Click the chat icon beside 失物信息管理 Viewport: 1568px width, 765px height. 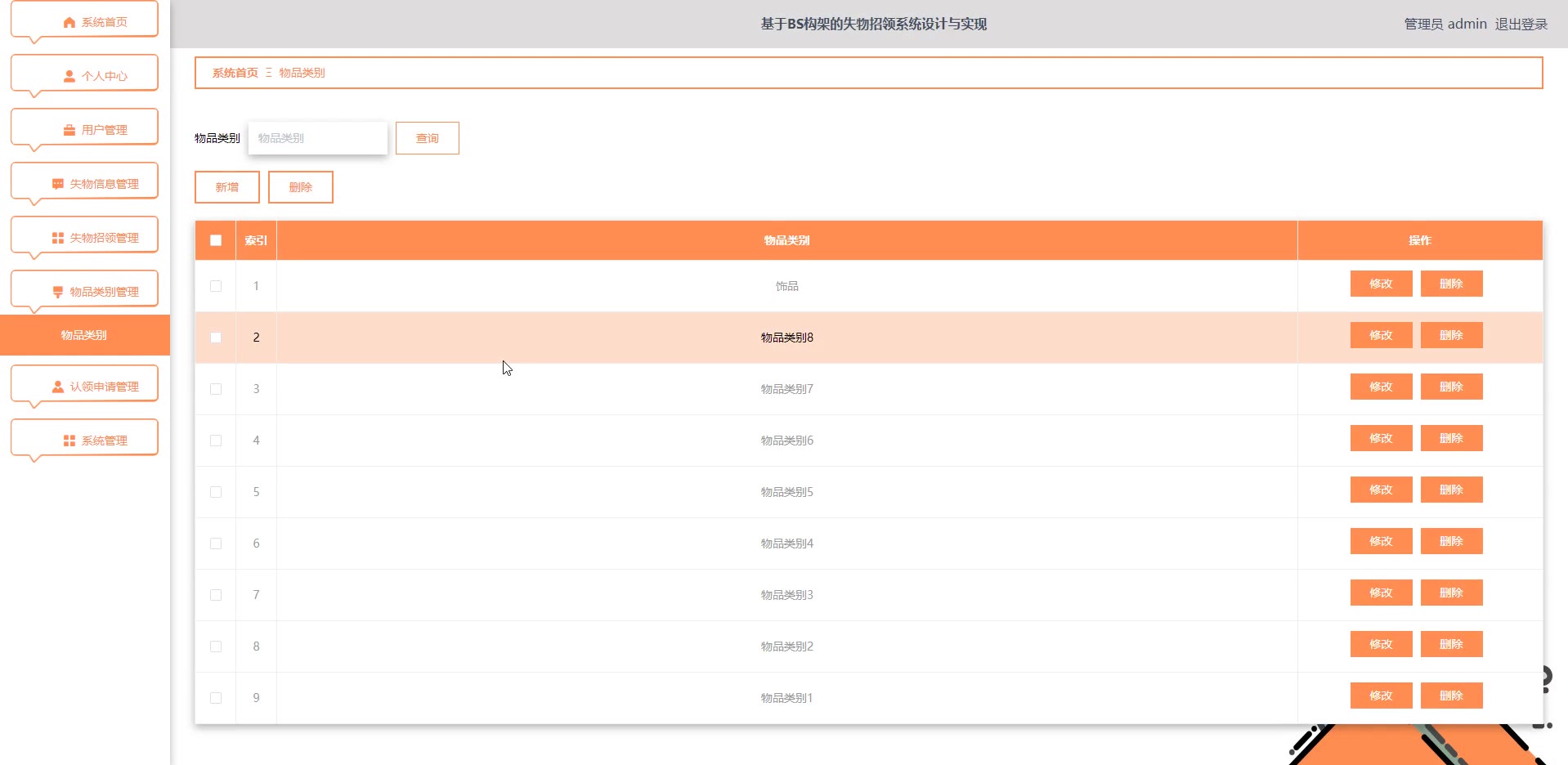[58, 184]
